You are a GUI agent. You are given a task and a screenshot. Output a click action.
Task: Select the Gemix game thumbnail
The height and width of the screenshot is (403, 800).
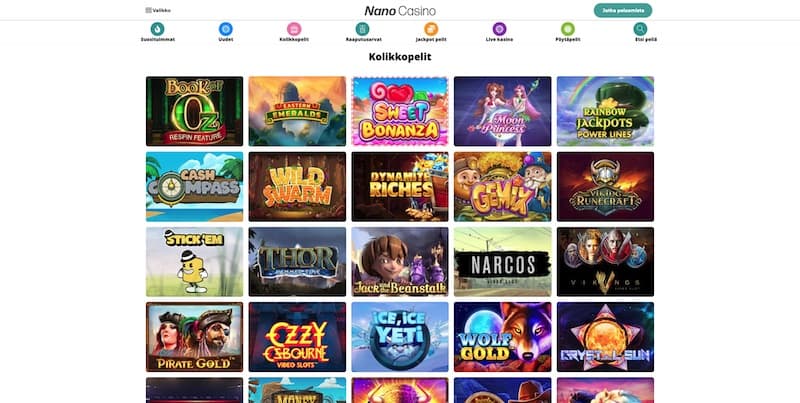coord(503,187)
